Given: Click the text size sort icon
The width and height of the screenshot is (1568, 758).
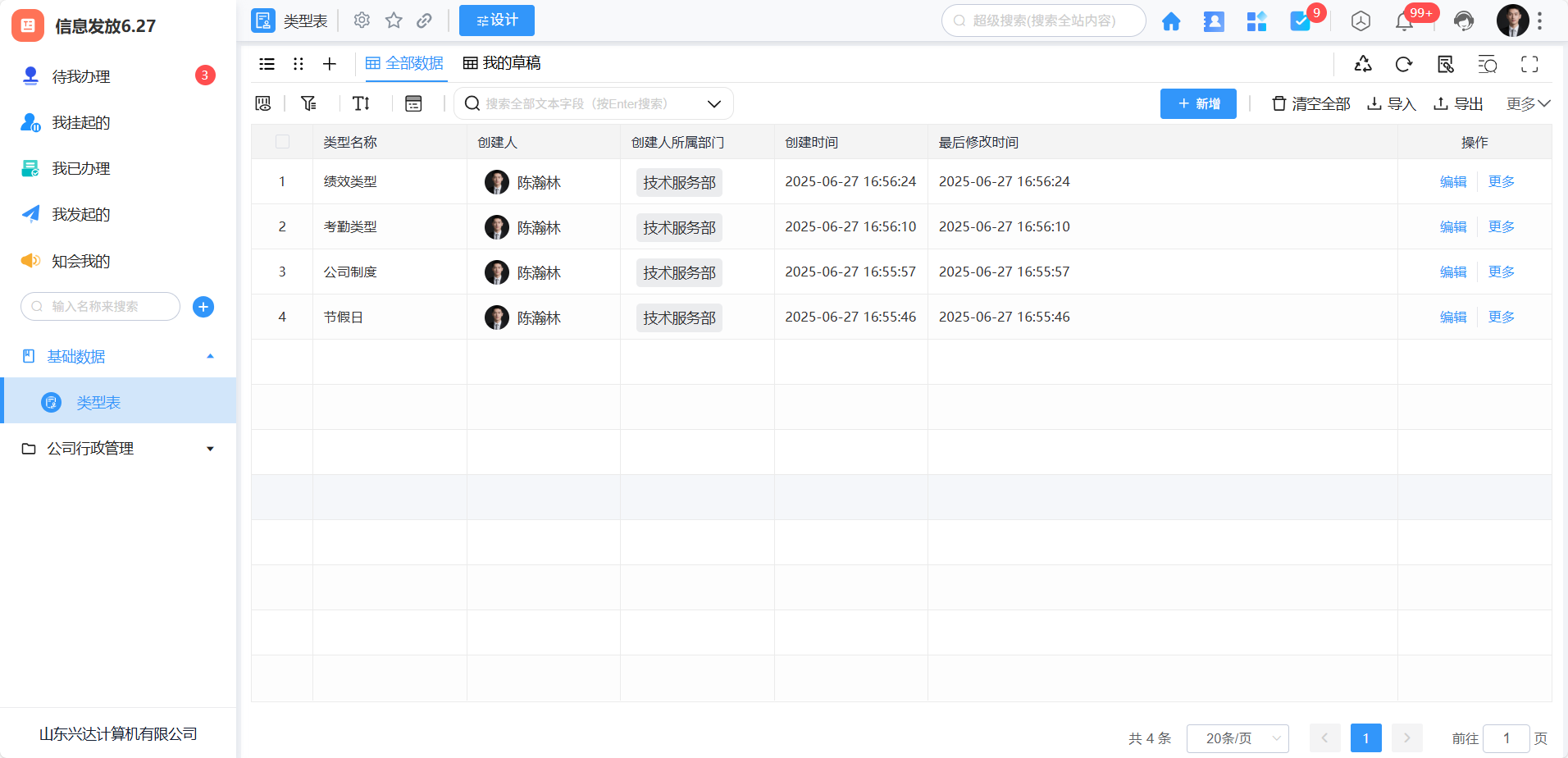Looking at the screenshot, I should [361, 103].
